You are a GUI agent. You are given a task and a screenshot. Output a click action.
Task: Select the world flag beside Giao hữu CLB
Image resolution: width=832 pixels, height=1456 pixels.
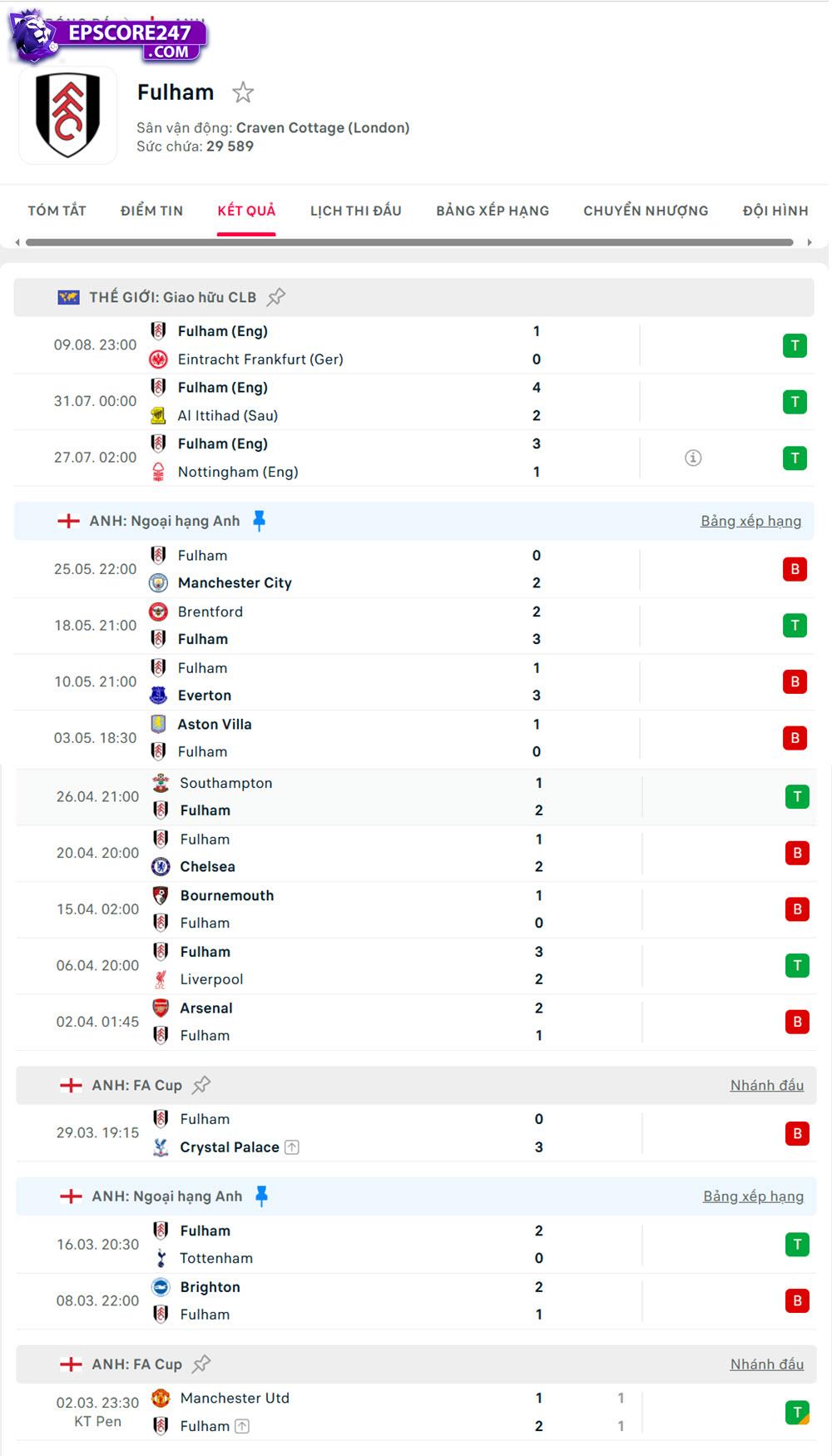[x=67, y=295]
